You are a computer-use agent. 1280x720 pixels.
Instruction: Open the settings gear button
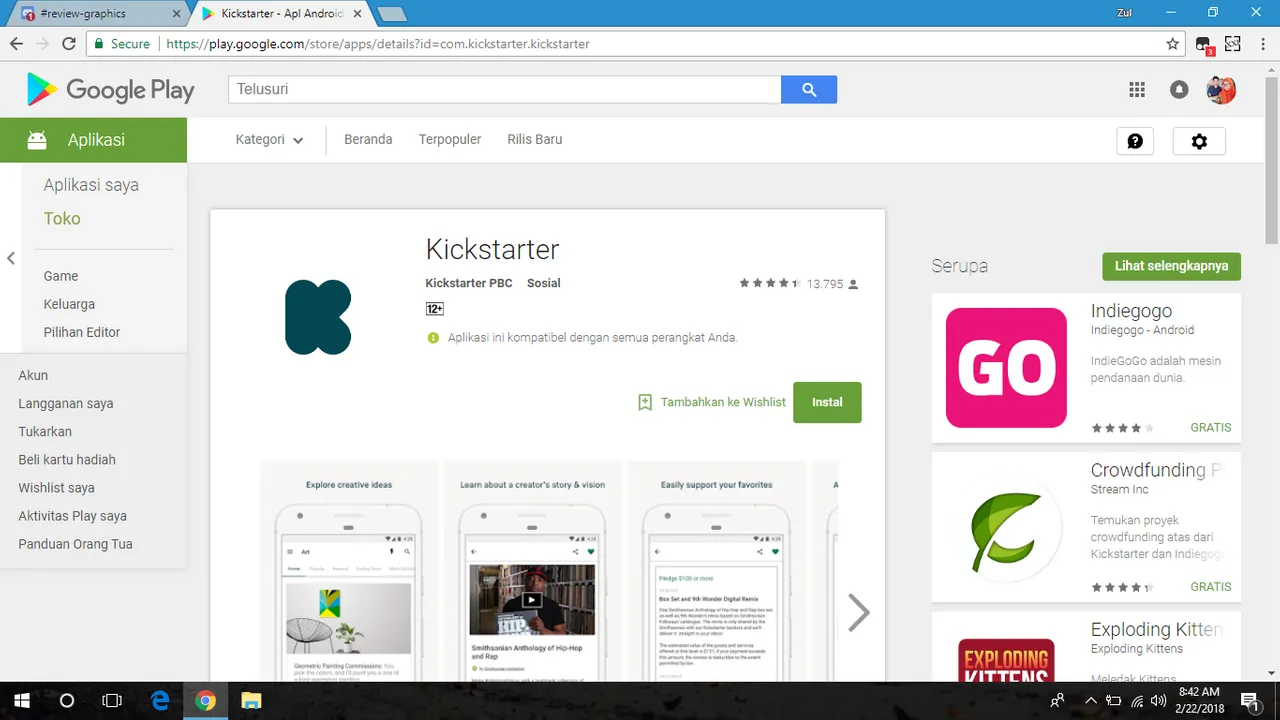(1199, 141)
